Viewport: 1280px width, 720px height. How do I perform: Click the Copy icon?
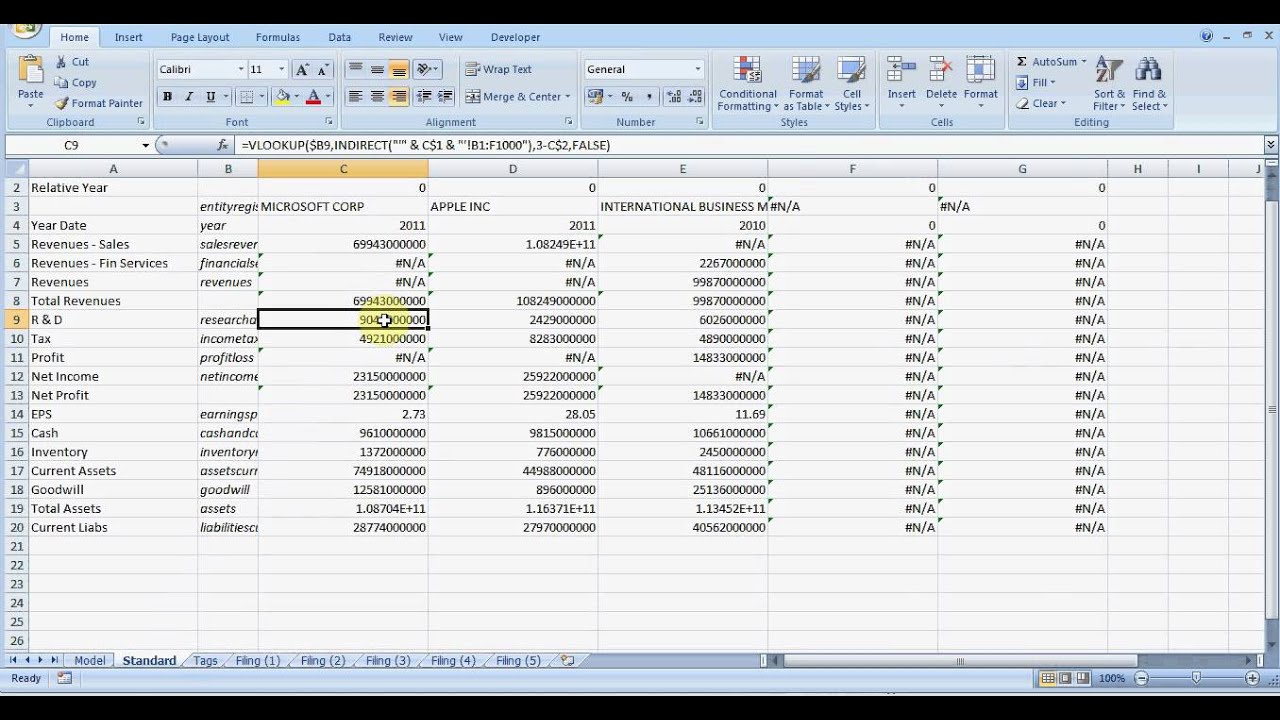(x=62, y=83)
